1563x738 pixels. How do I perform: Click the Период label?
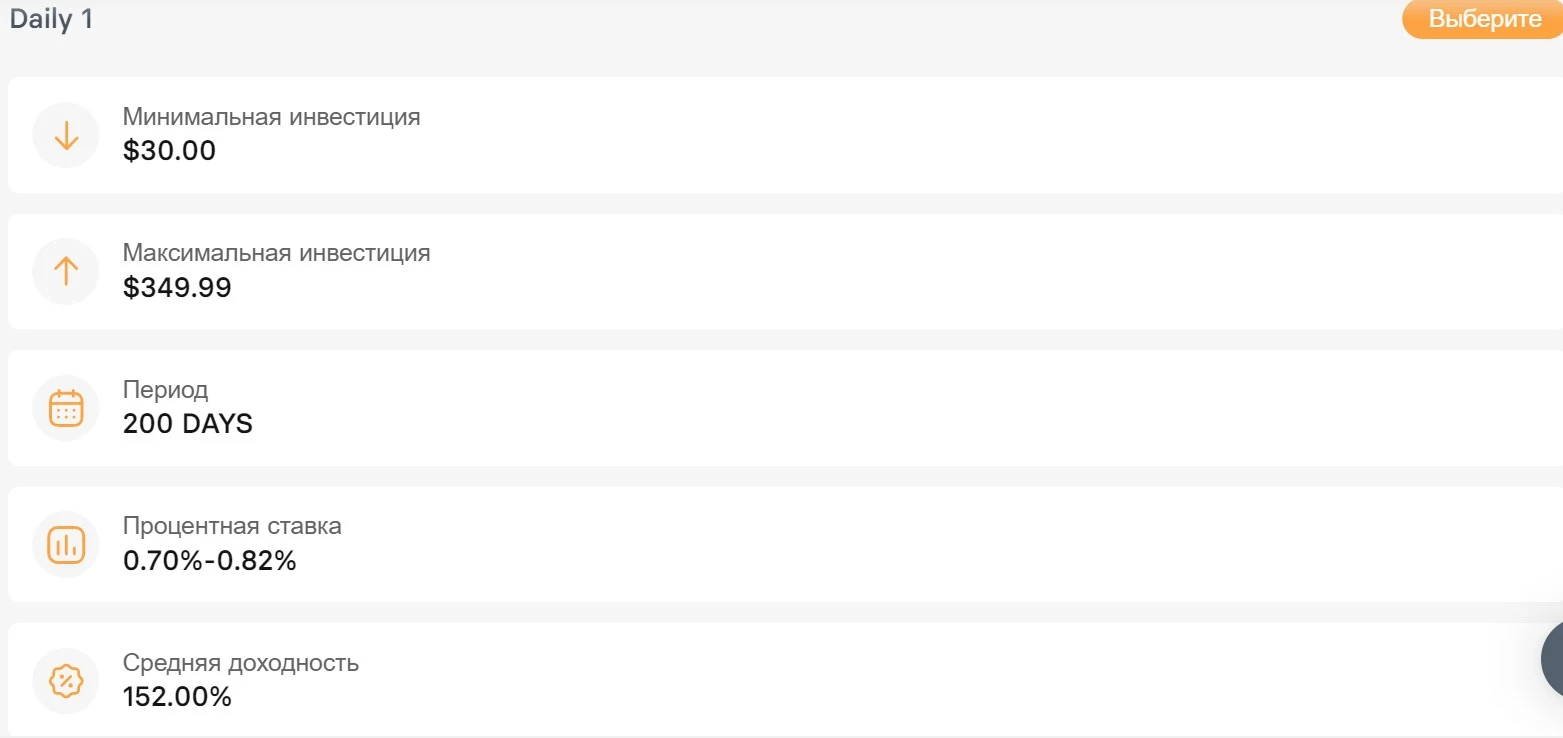pos(165,390)
